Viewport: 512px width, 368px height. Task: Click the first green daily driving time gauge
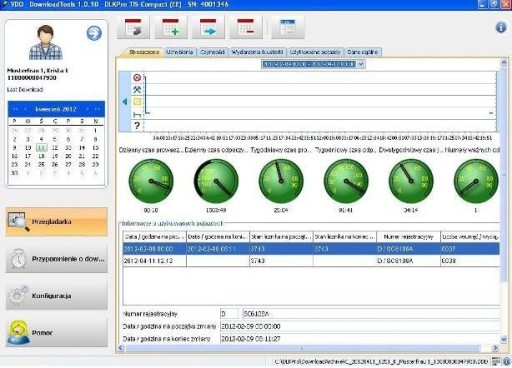tap(151, 181)
